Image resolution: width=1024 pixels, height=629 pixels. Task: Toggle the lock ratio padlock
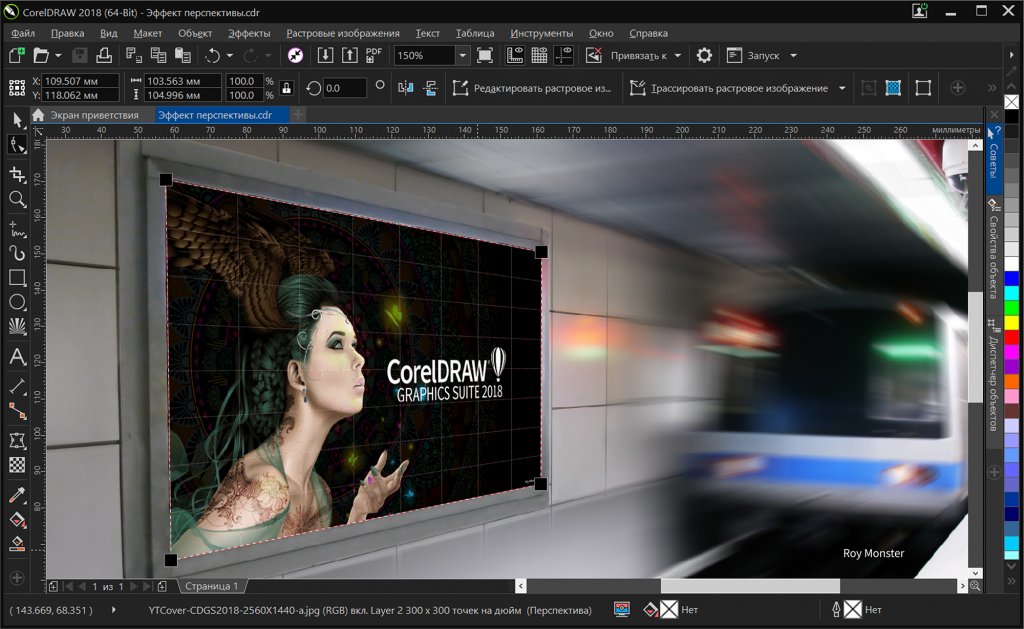pyautogui.click(x=286, y=88)
